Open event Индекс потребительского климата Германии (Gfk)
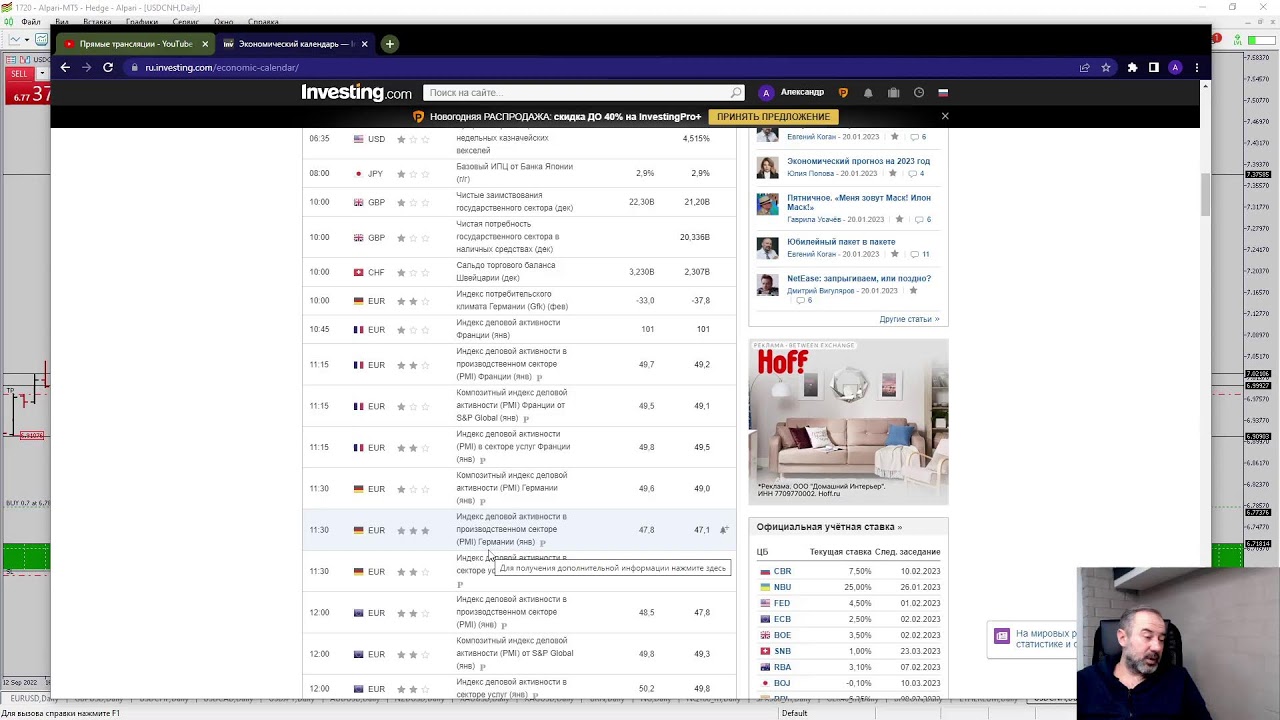 512,300
